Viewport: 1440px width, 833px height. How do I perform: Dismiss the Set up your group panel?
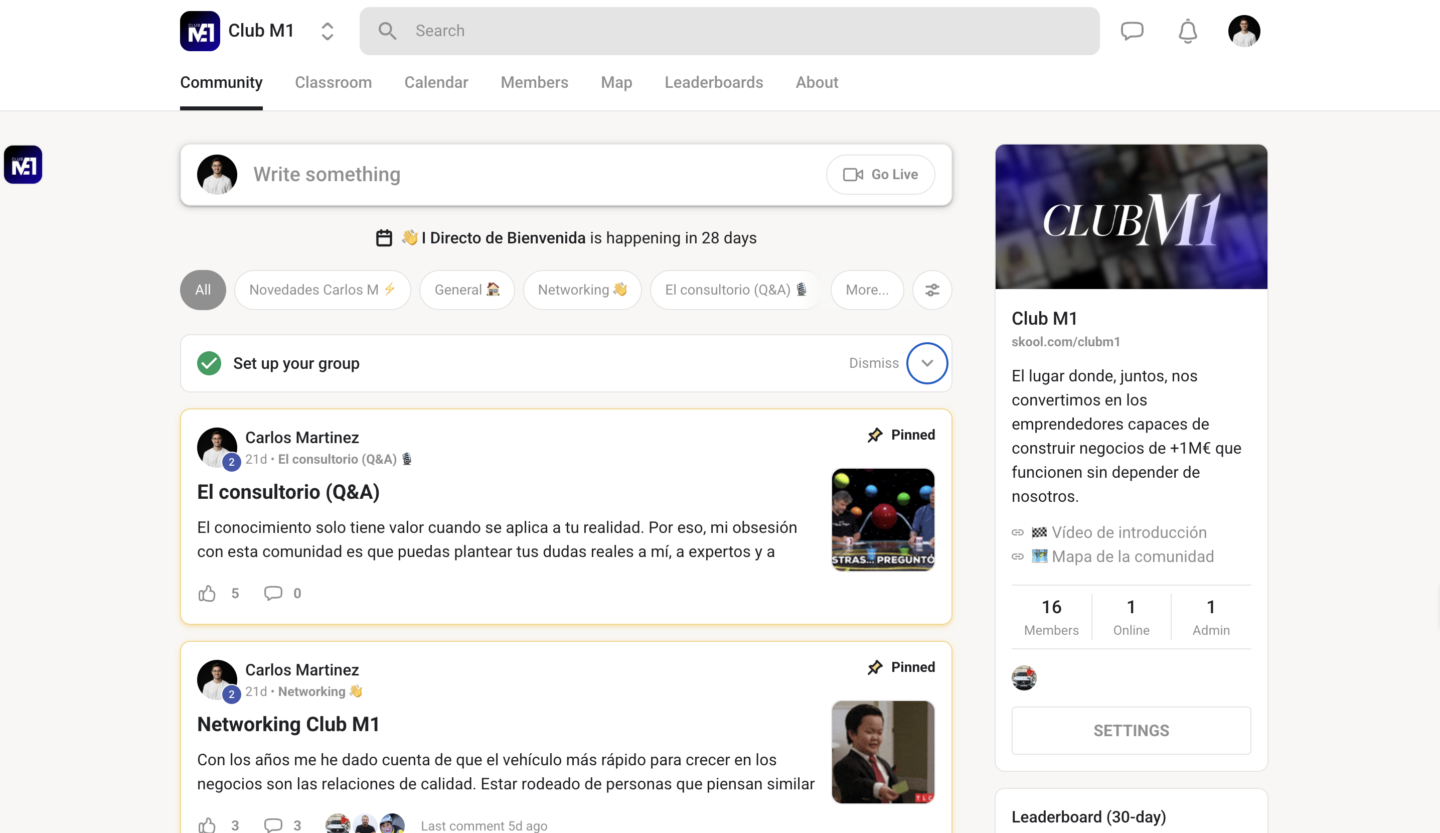[x=874, y=363]
